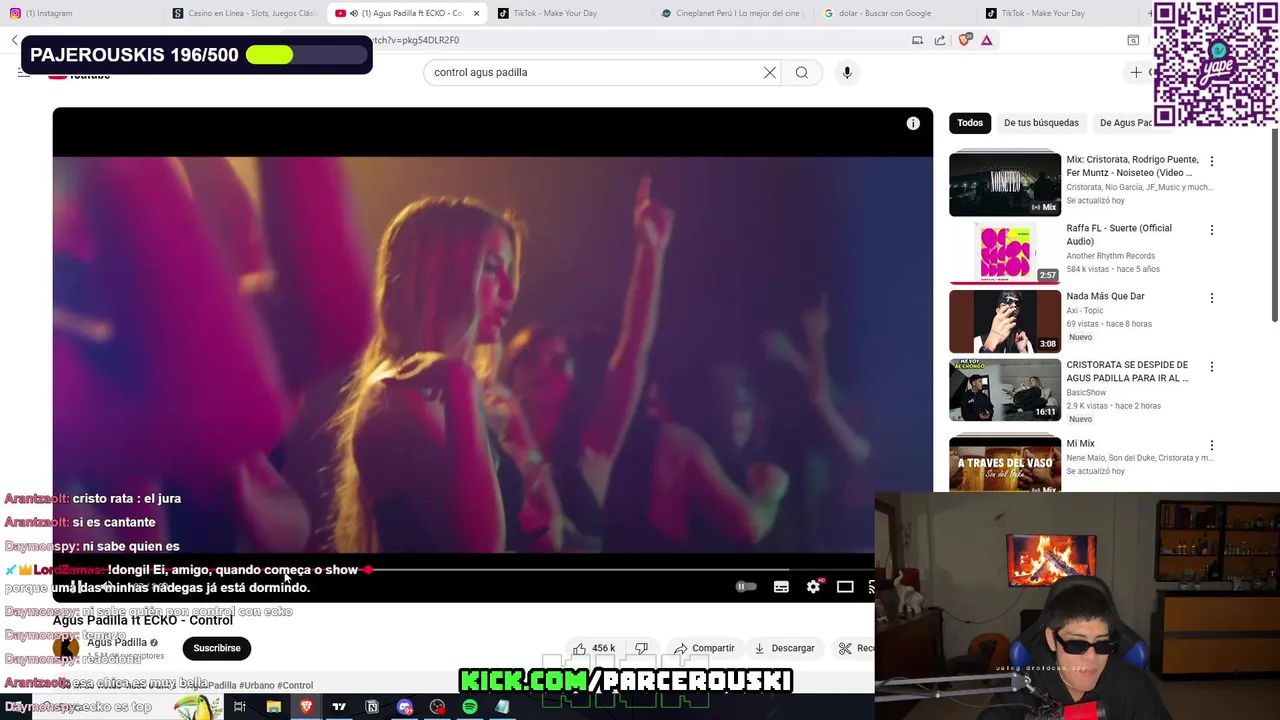
Task: Start a voice search with the microphone
Action: pos(847,72)
